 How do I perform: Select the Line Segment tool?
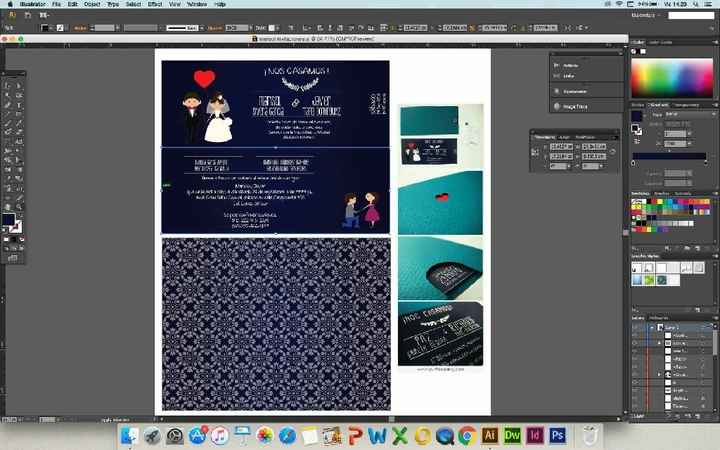7,114
